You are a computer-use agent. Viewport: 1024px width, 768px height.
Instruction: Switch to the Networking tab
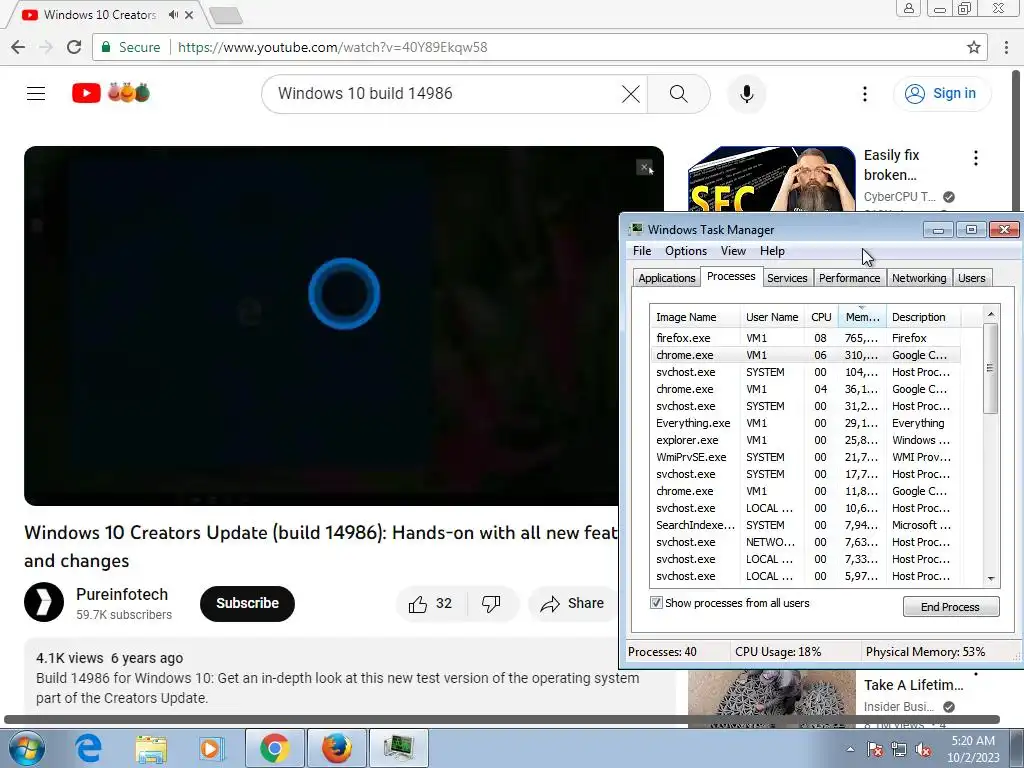919,278
